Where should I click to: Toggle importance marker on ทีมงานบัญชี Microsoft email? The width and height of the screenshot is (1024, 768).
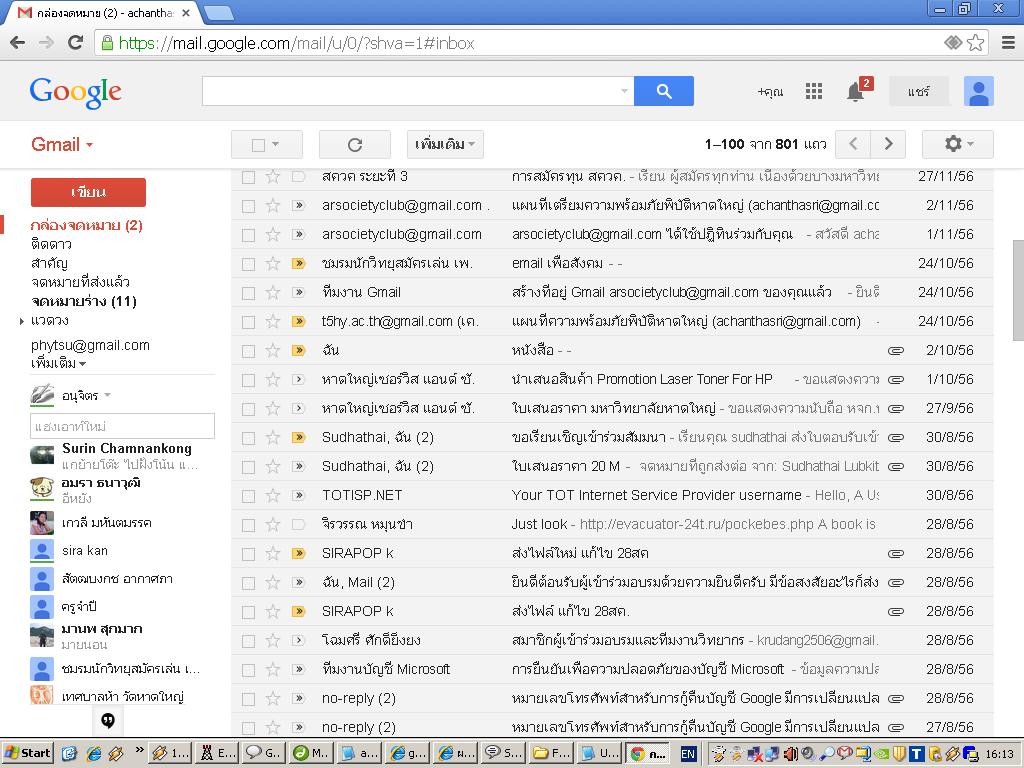pyautogui.click(x=298, y=669)
